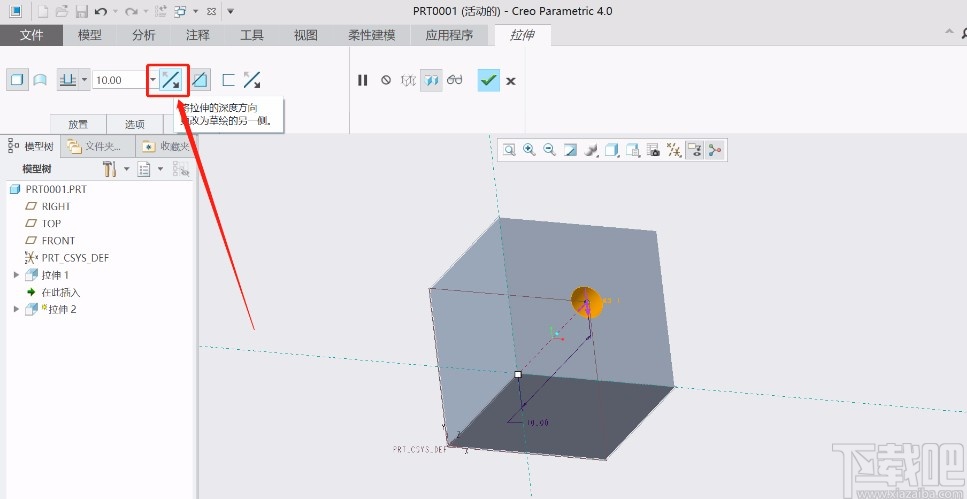The height and width of the screenshot is (499, 967).
Task: Click the 10.00 depth value field
Action: (120, 80)
